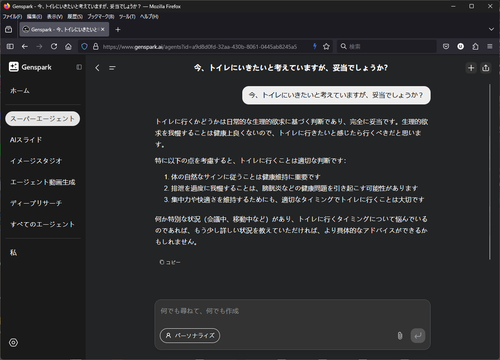
Task: Click tracking protection shield icon
Action: coord(84,47)
